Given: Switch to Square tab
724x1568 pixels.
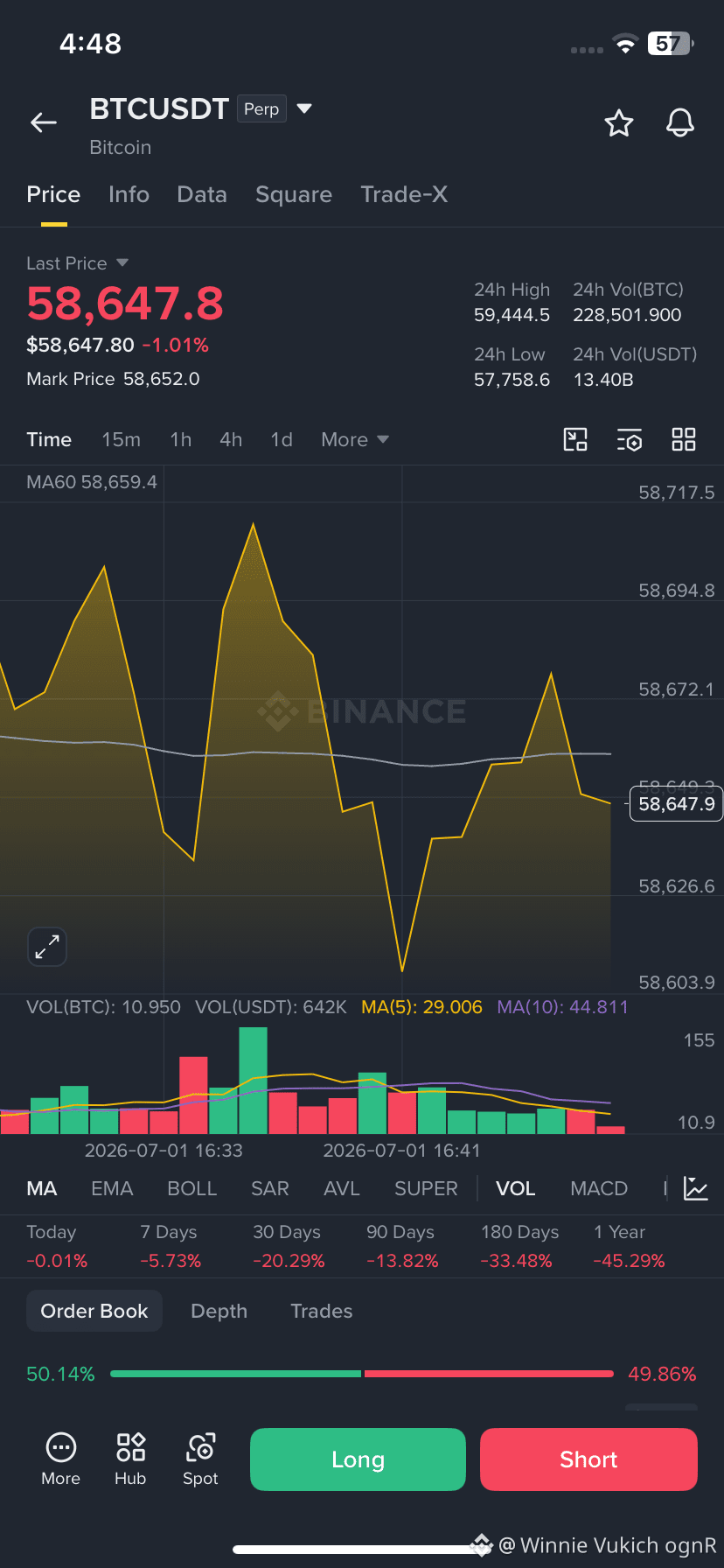Looking at the screenshot, I should [x=294, y=194].
